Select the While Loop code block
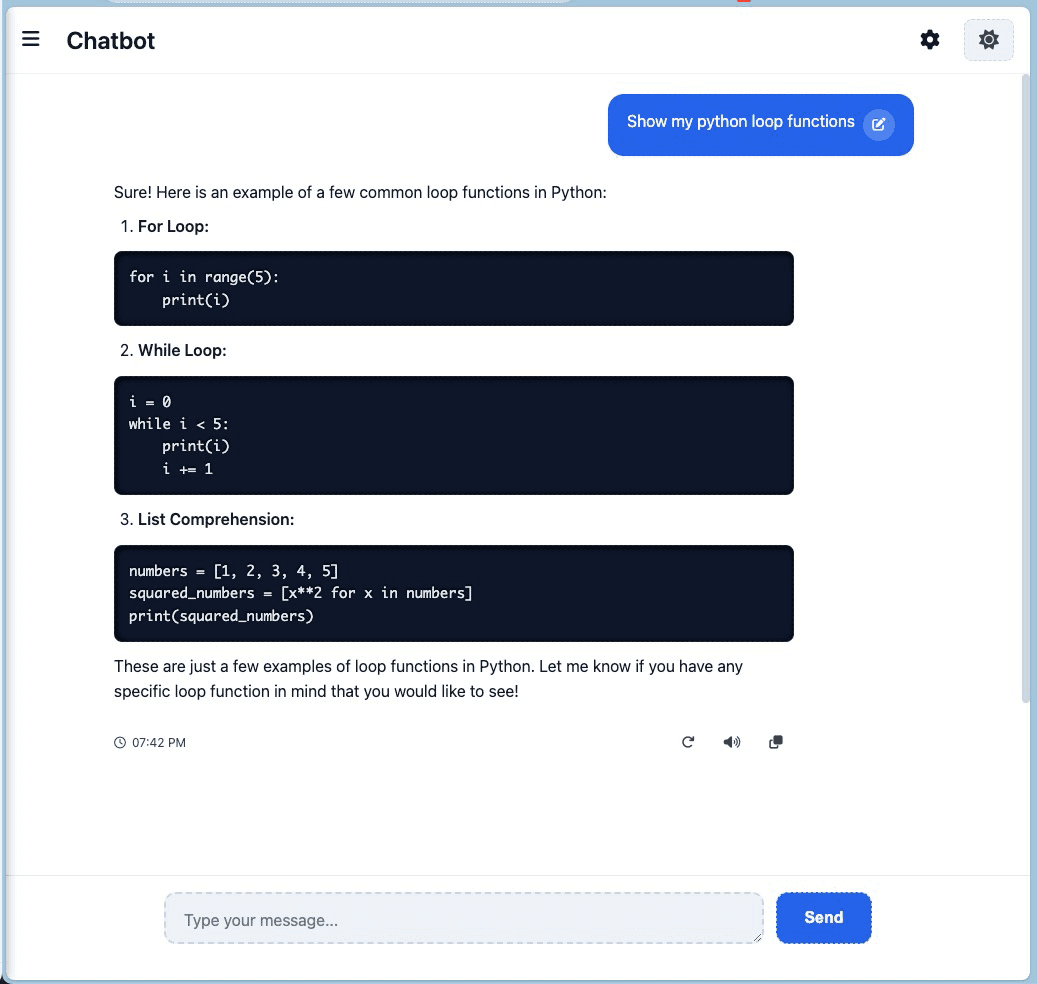The image size is (1037, 984). click(453, 435)
